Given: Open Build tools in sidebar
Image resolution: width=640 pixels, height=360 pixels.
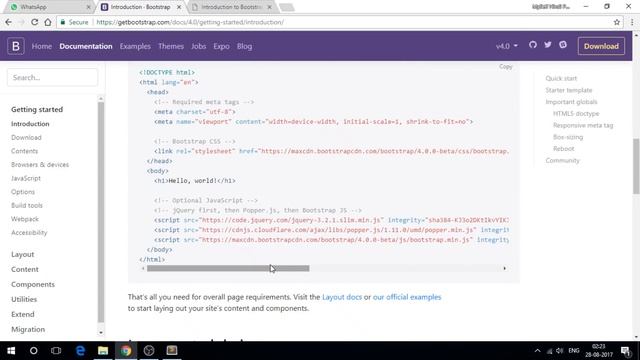Looking at the screenshot, I should pyautogui.click(x=27, y=205).
